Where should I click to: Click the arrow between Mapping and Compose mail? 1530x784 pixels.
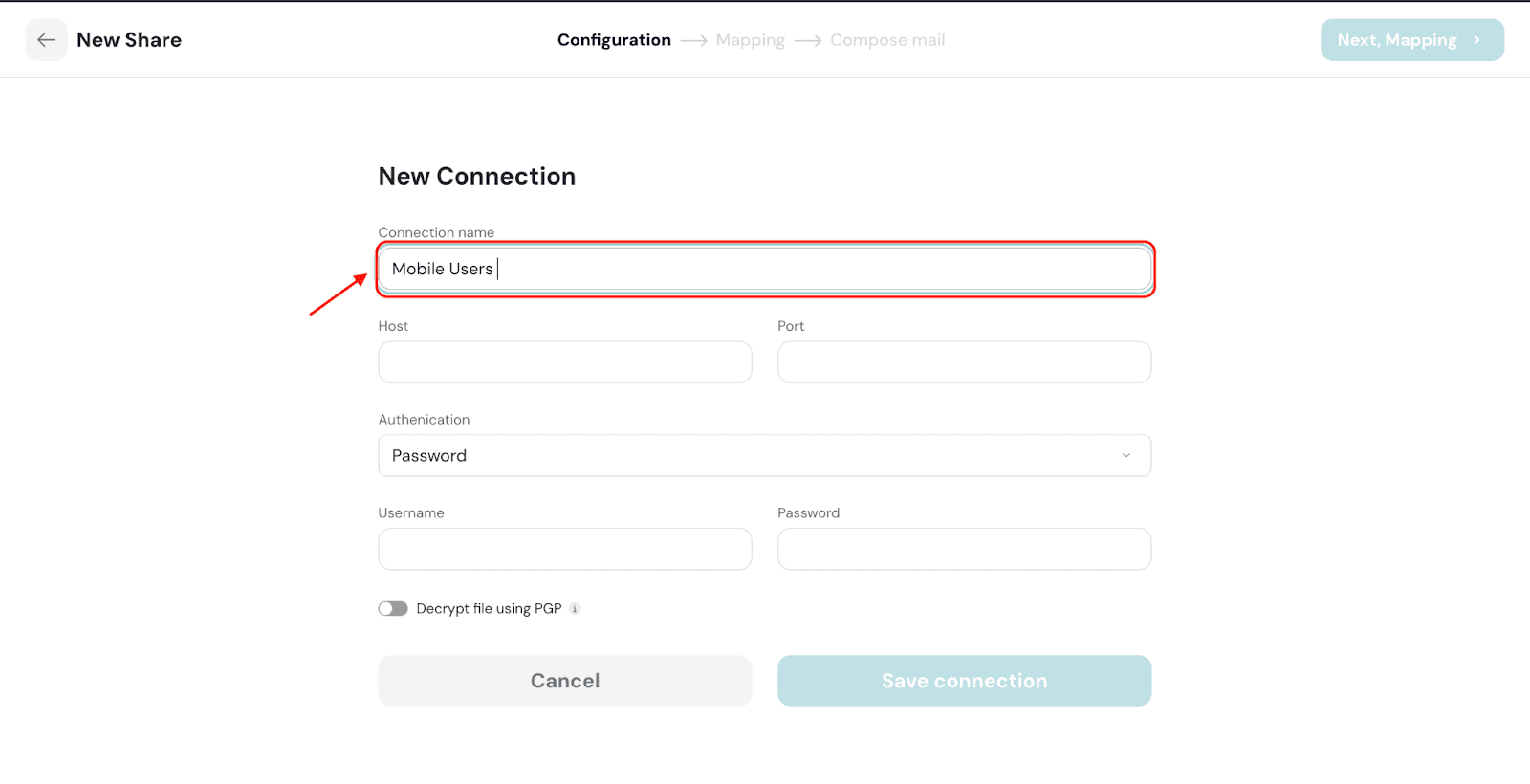click(808, 41)
